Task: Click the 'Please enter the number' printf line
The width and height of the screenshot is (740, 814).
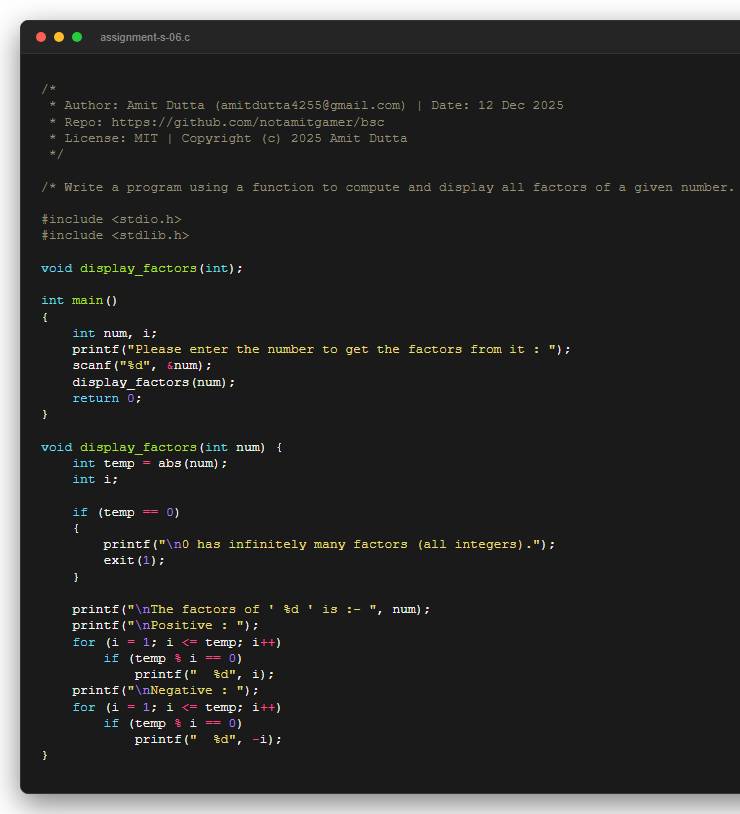Action: pyautogui.click(x=321, y=349)
